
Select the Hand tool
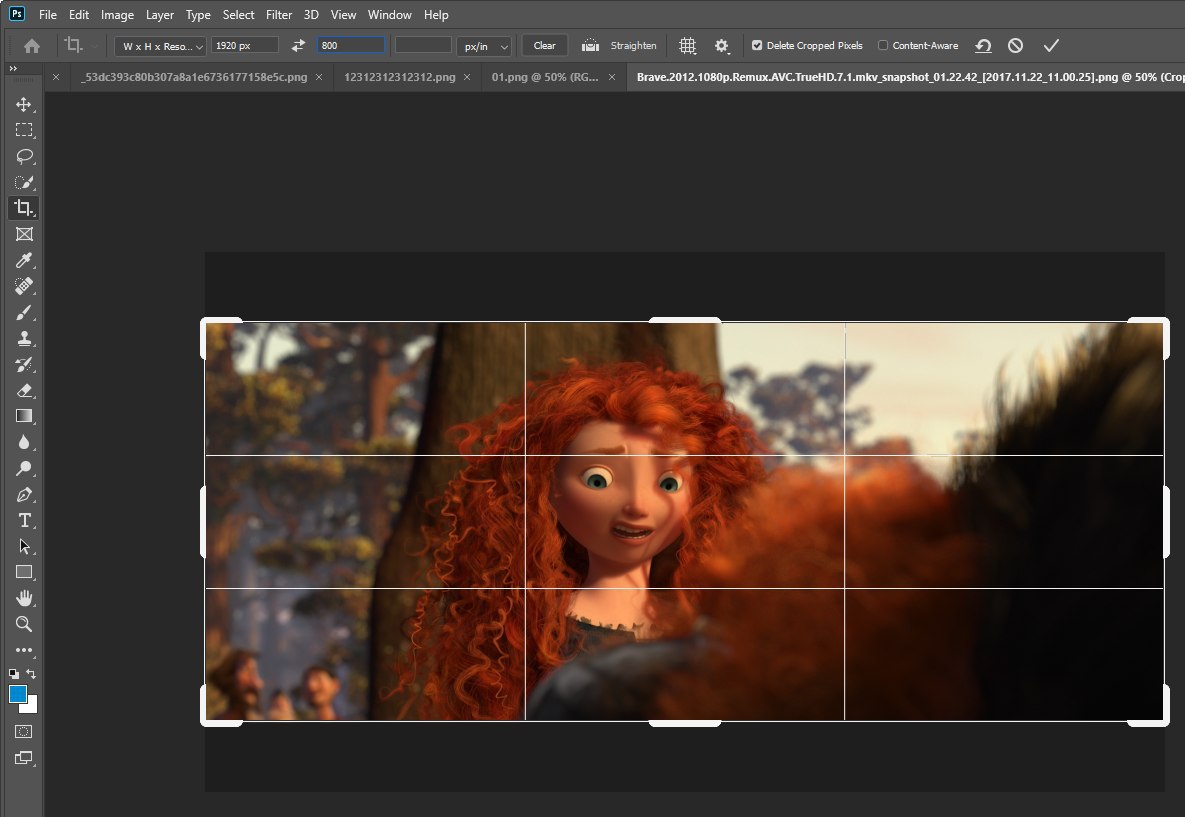pos(23,598)
